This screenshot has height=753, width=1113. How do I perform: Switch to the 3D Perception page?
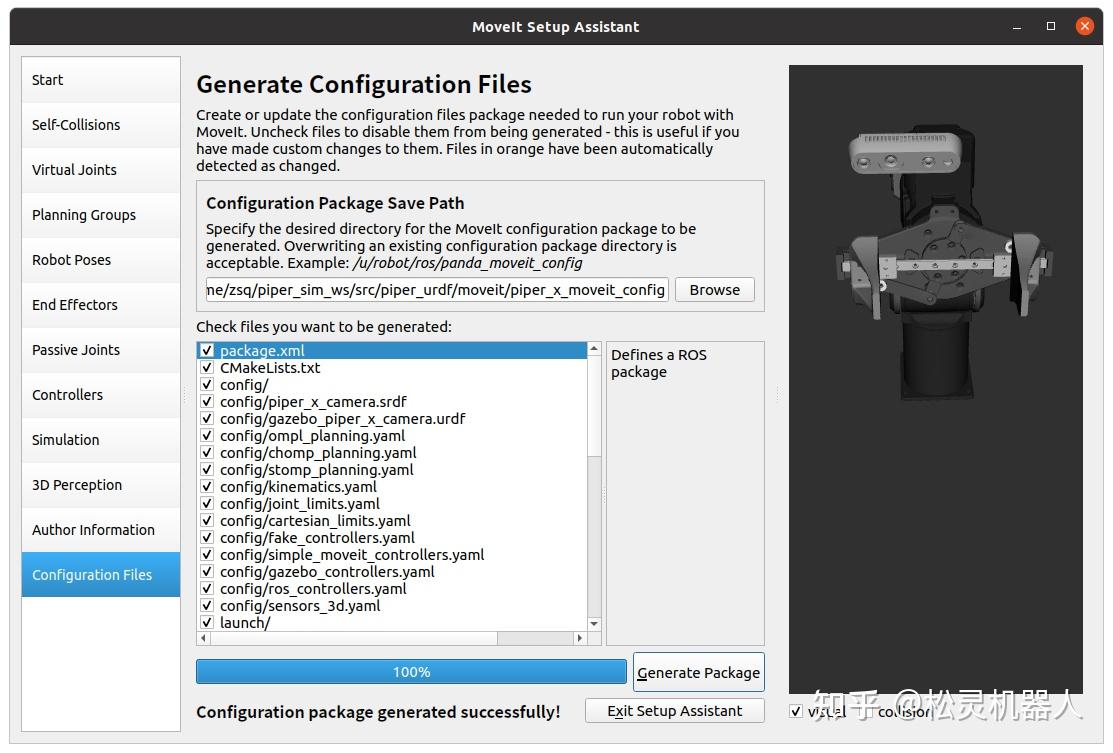pos(101,485)
